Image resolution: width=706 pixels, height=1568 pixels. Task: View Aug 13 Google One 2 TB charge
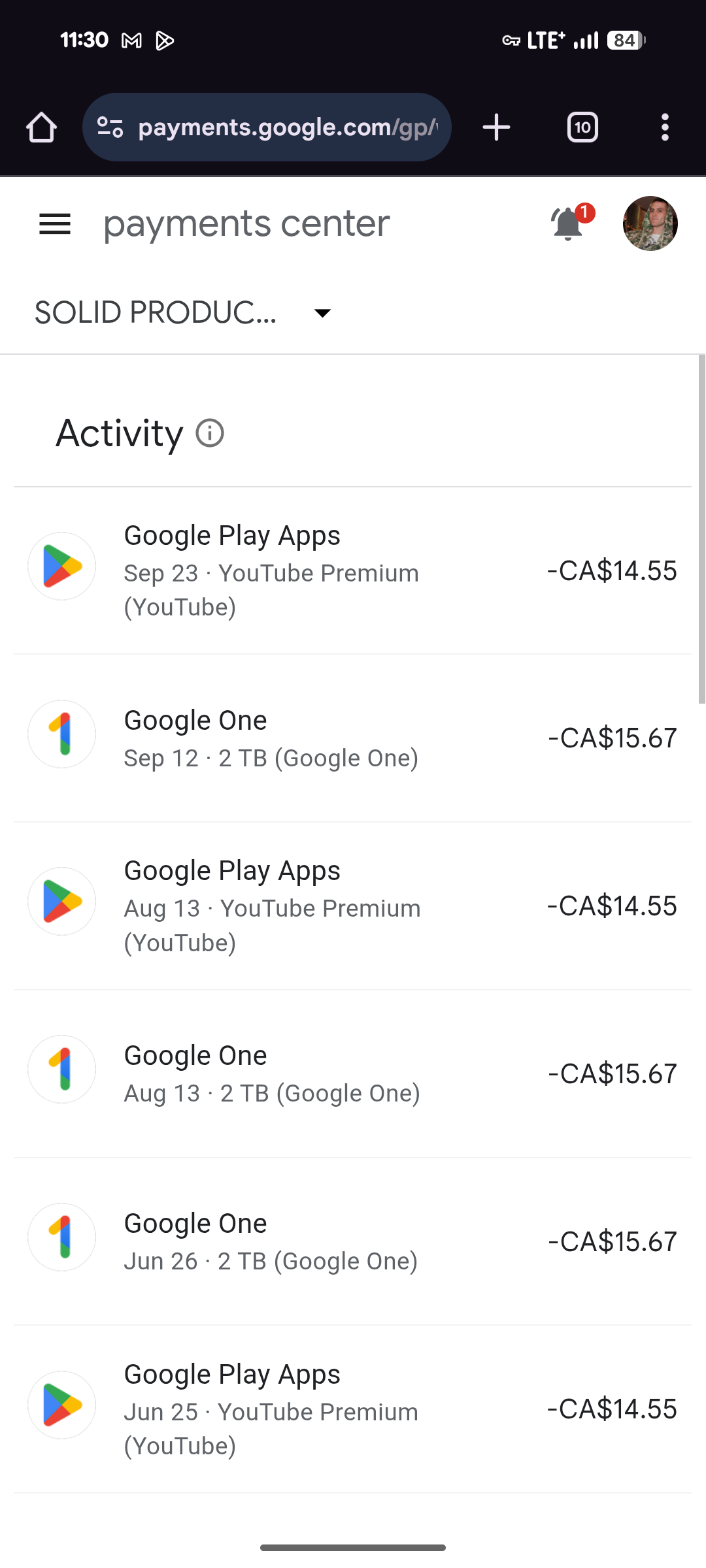point(353,1074)
